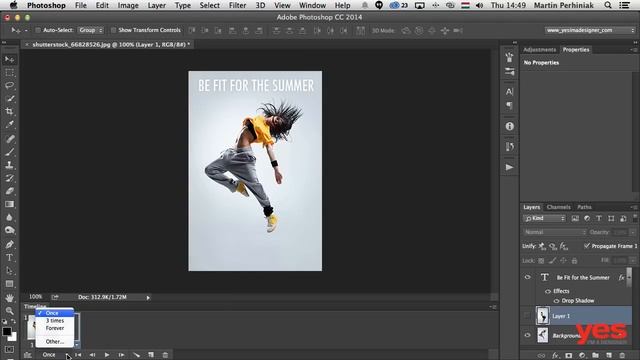This screenshot has width=640, height=360.
Task: Switch to the Adjustments tab
Action: (539, 50)
